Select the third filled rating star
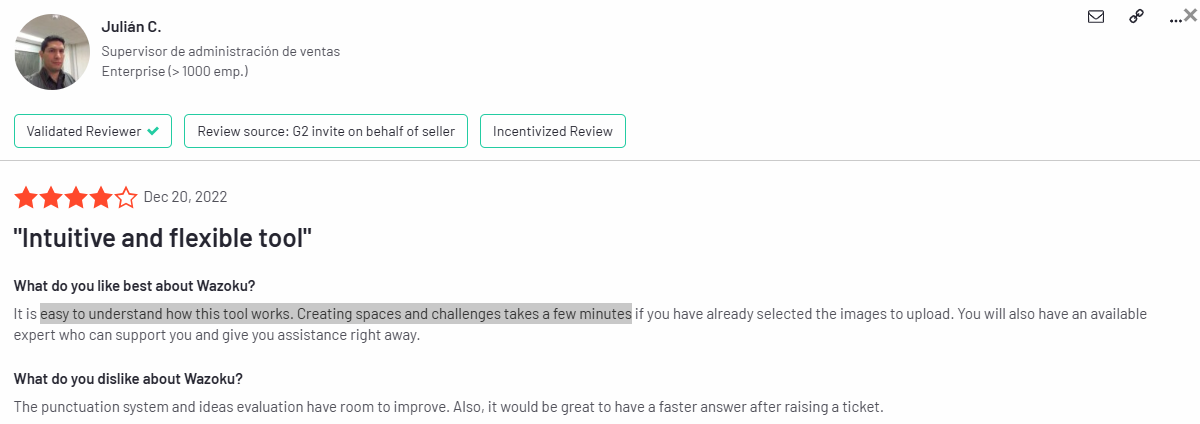The width and height of the screenshot is (1200, 424). [x=75, y=198]
